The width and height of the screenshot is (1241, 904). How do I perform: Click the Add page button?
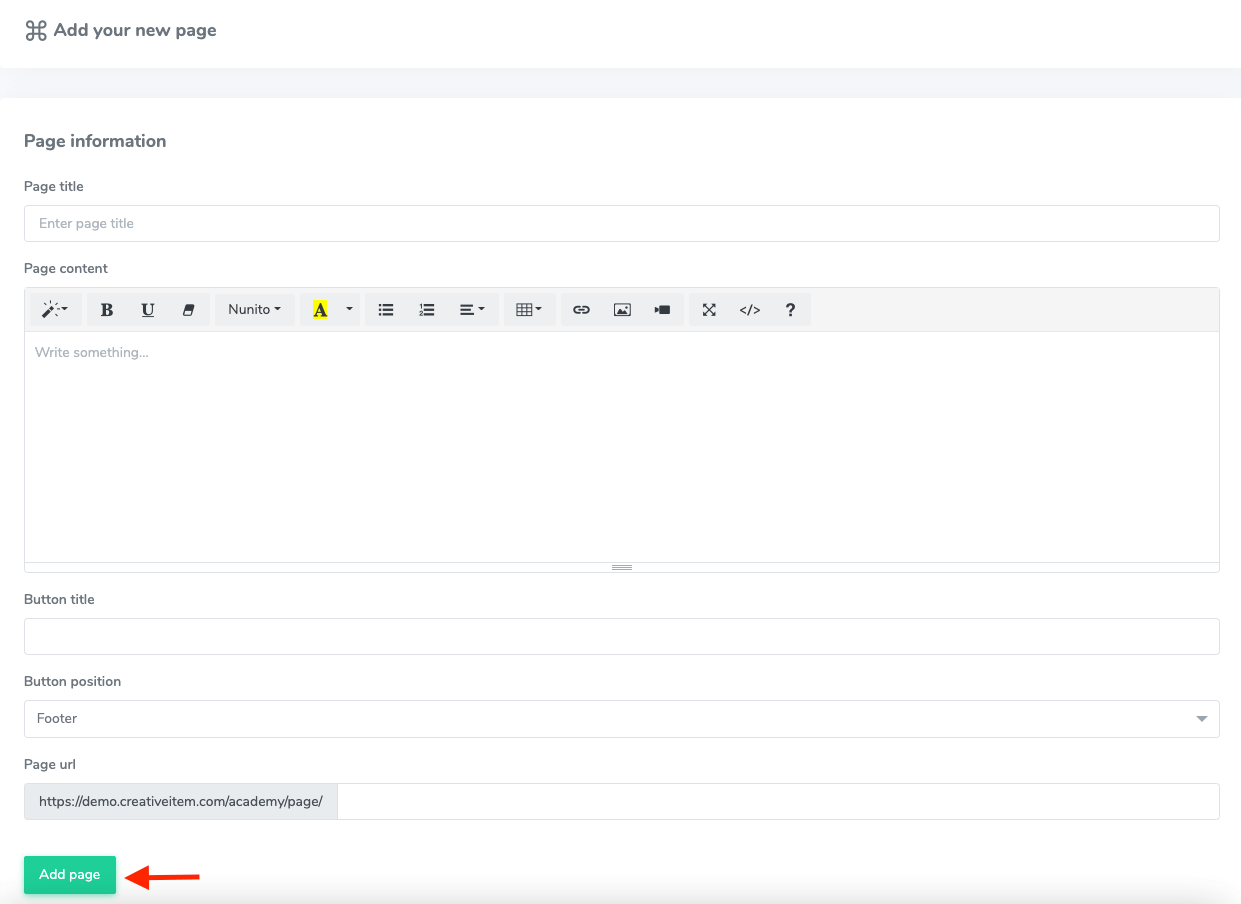[x=69, y=874]
